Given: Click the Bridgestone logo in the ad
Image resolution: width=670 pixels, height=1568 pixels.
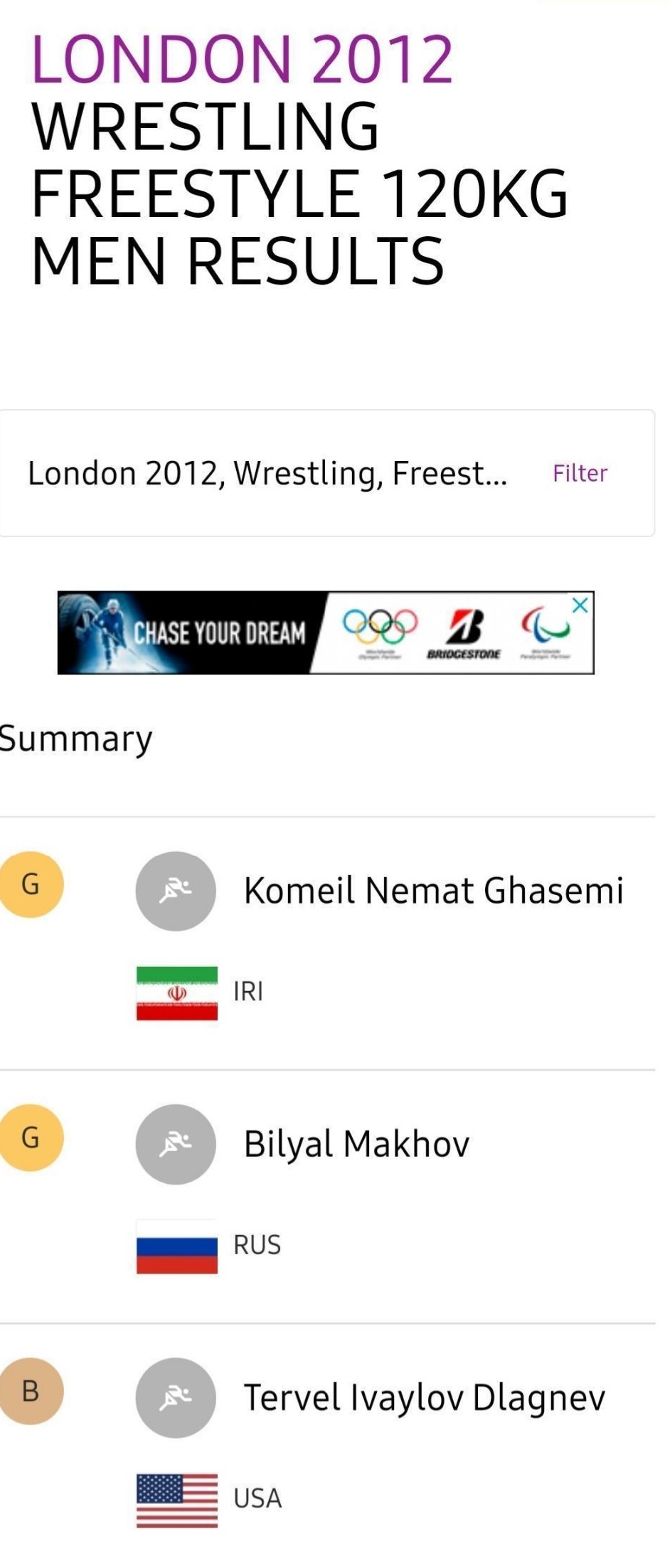Looking at the screenshot, I should [x=464, y=632].
